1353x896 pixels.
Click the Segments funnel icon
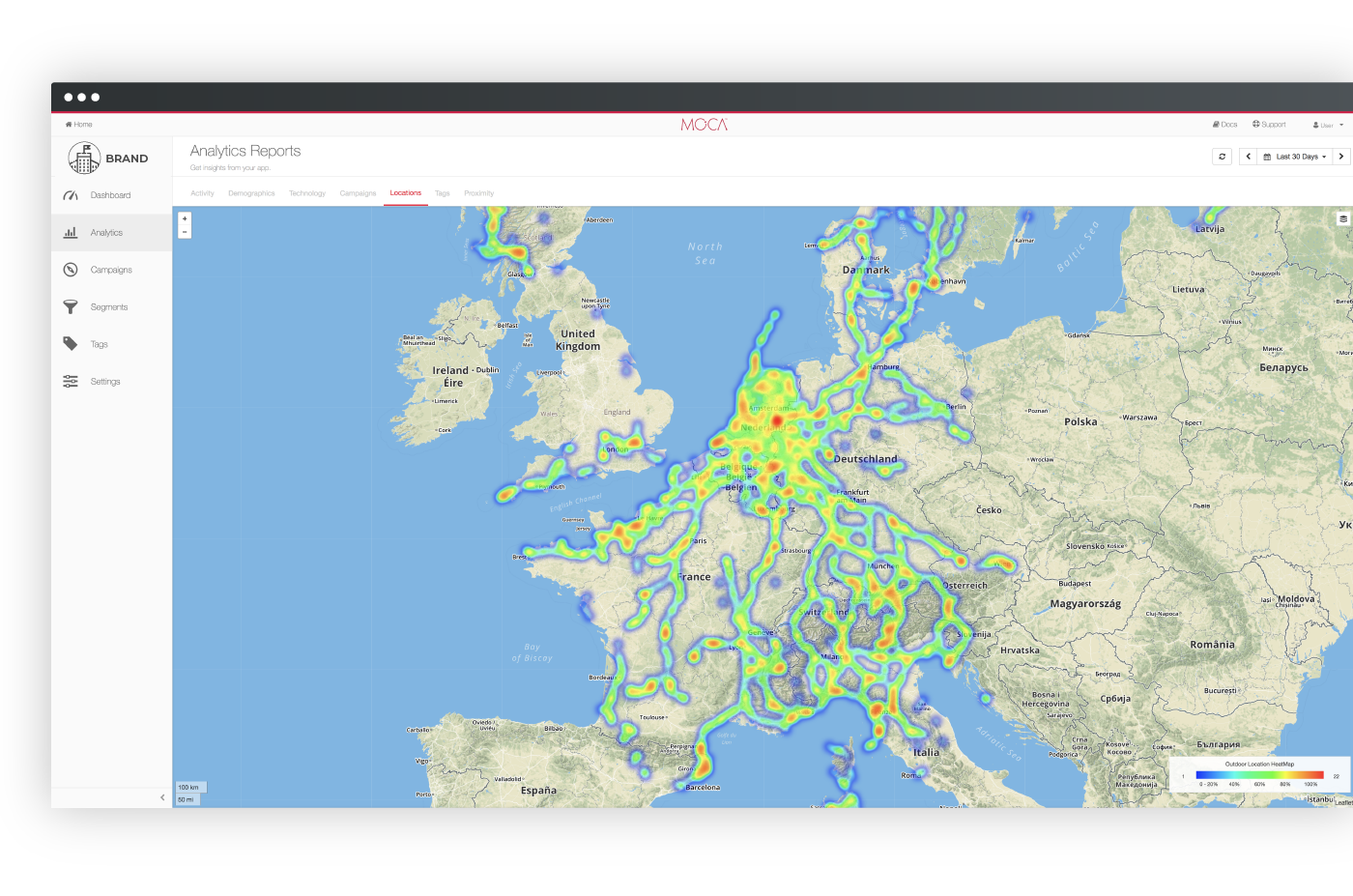tap(71, 307)
